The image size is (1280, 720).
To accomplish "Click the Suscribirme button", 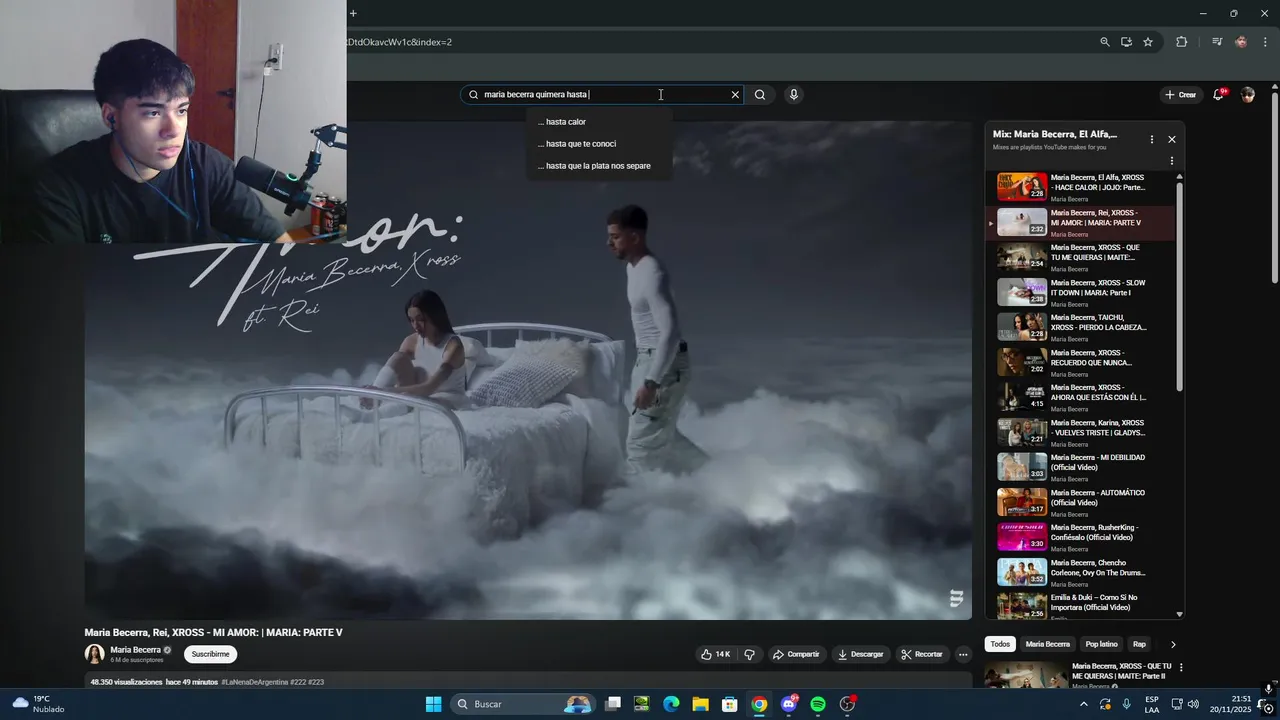I will [x=210, y=654].
